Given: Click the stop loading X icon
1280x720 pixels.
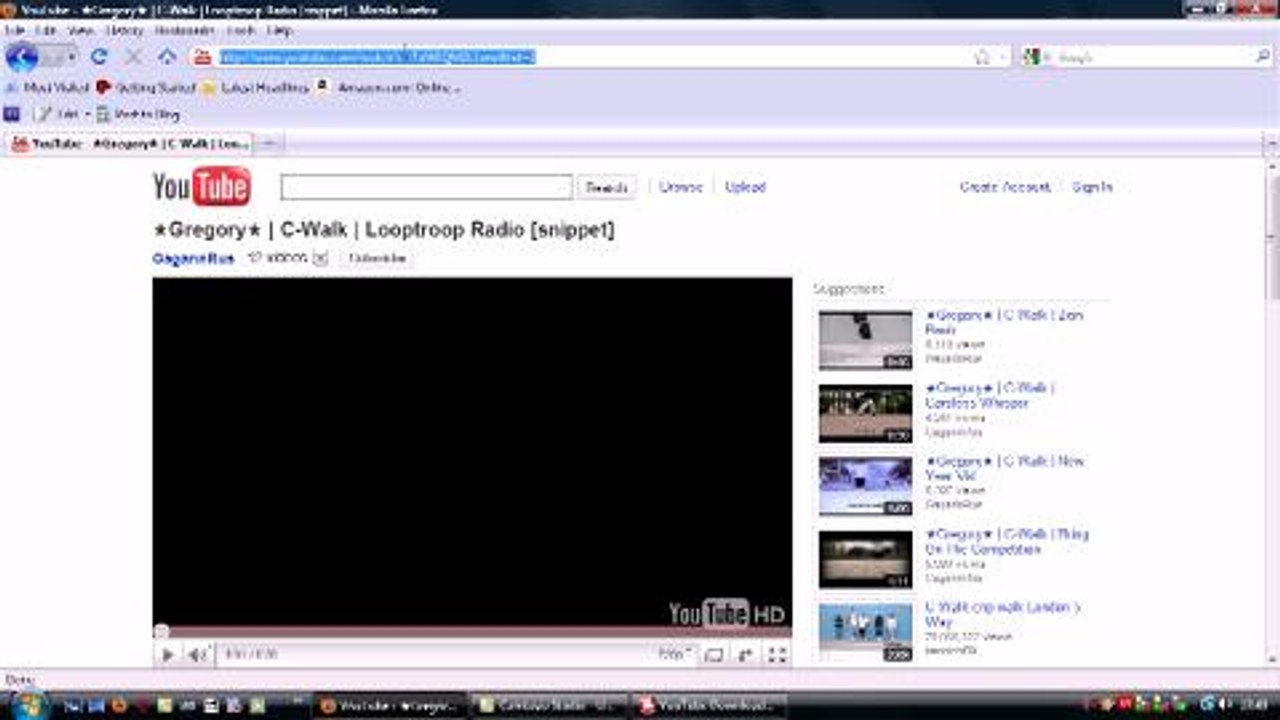Looking at the screenshot, I should 133,57.
